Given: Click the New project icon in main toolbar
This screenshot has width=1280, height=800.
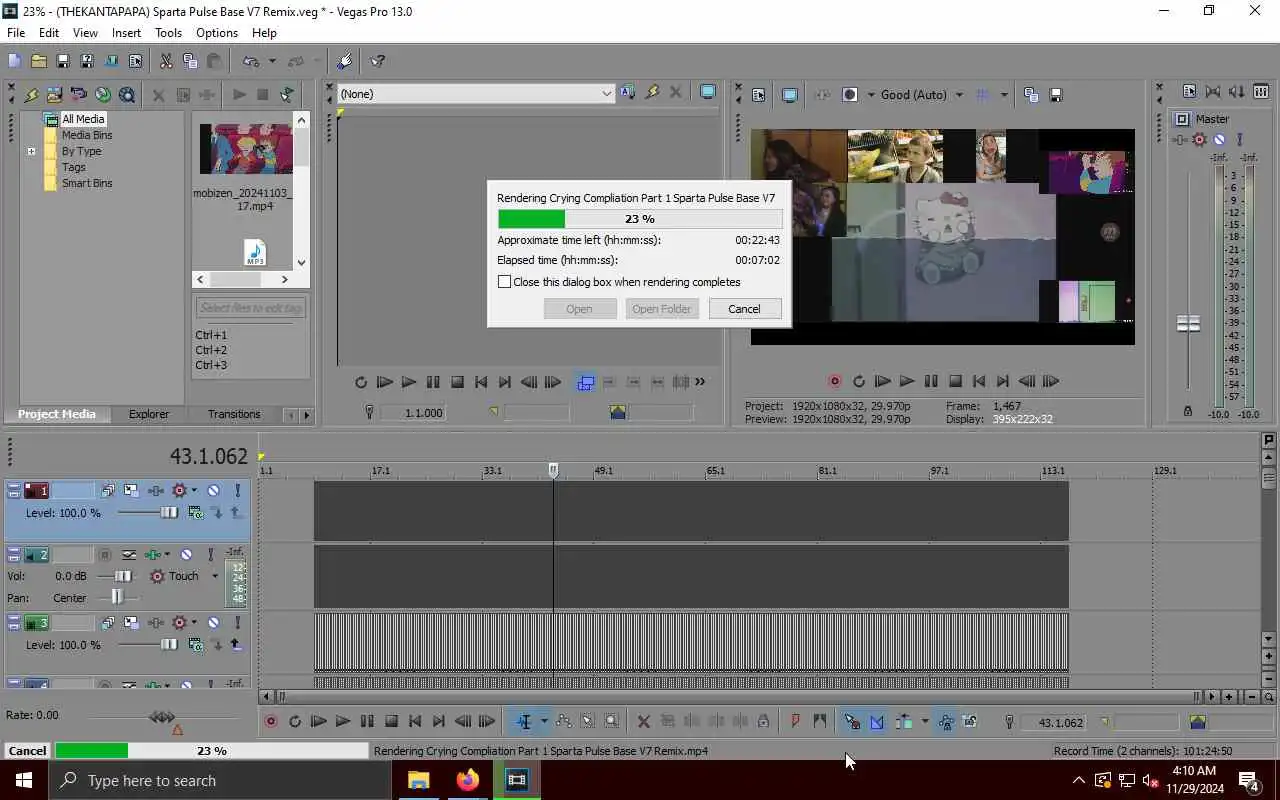Looking at the screenshot, I should coord(14,61).
